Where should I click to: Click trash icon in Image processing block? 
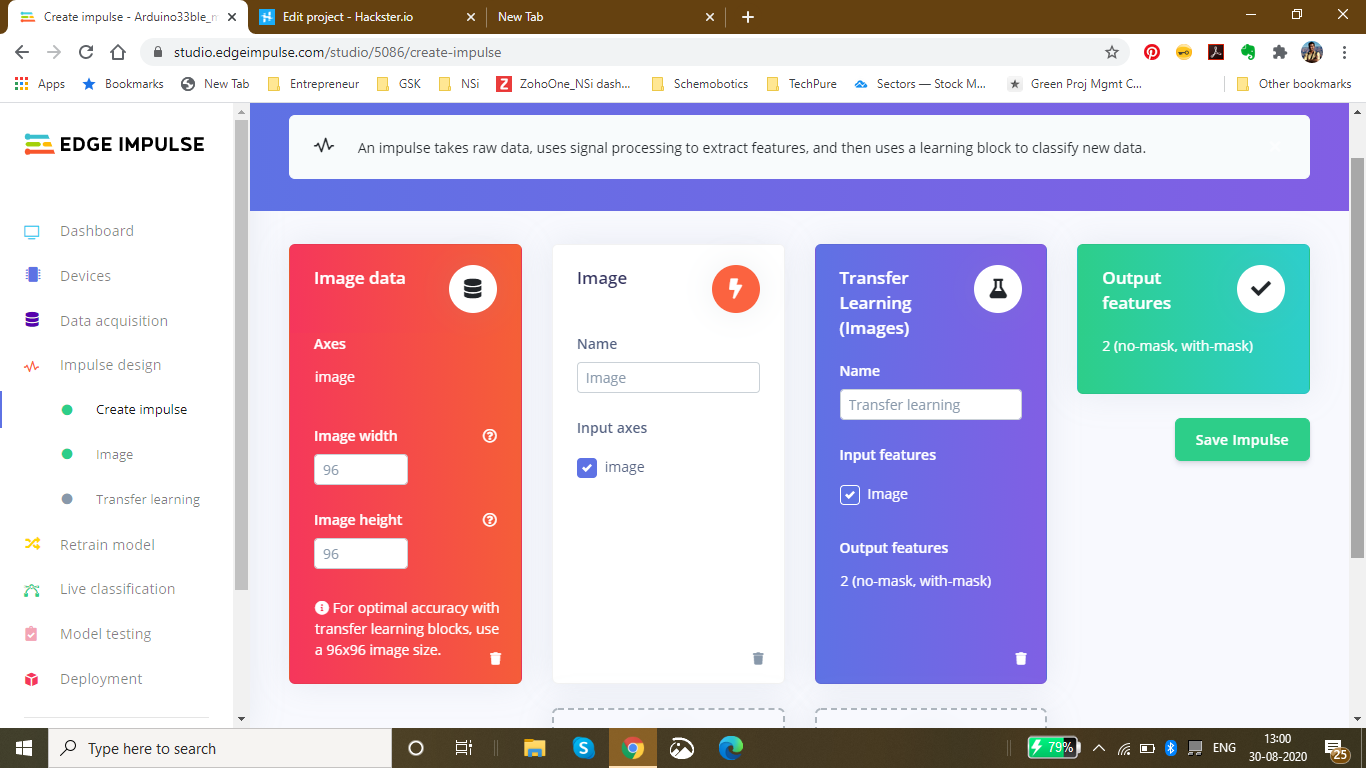(x=758, y=658)
